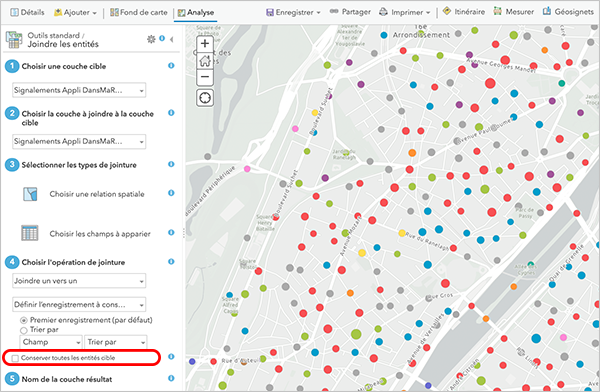600x392 pixels.
Task: Open the Champ dropdown
Action: (x=51, y=342)
